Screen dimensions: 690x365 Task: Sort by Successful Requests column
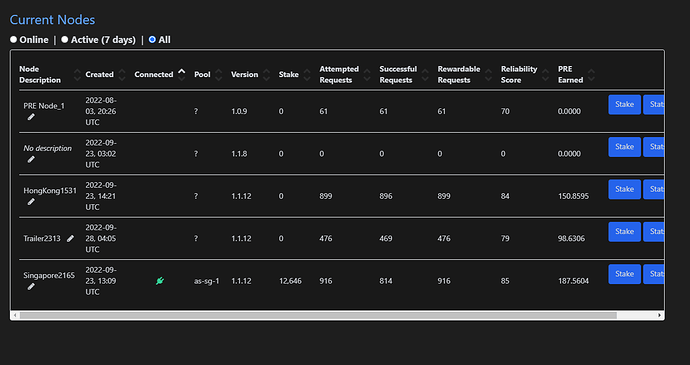(425, 74)
